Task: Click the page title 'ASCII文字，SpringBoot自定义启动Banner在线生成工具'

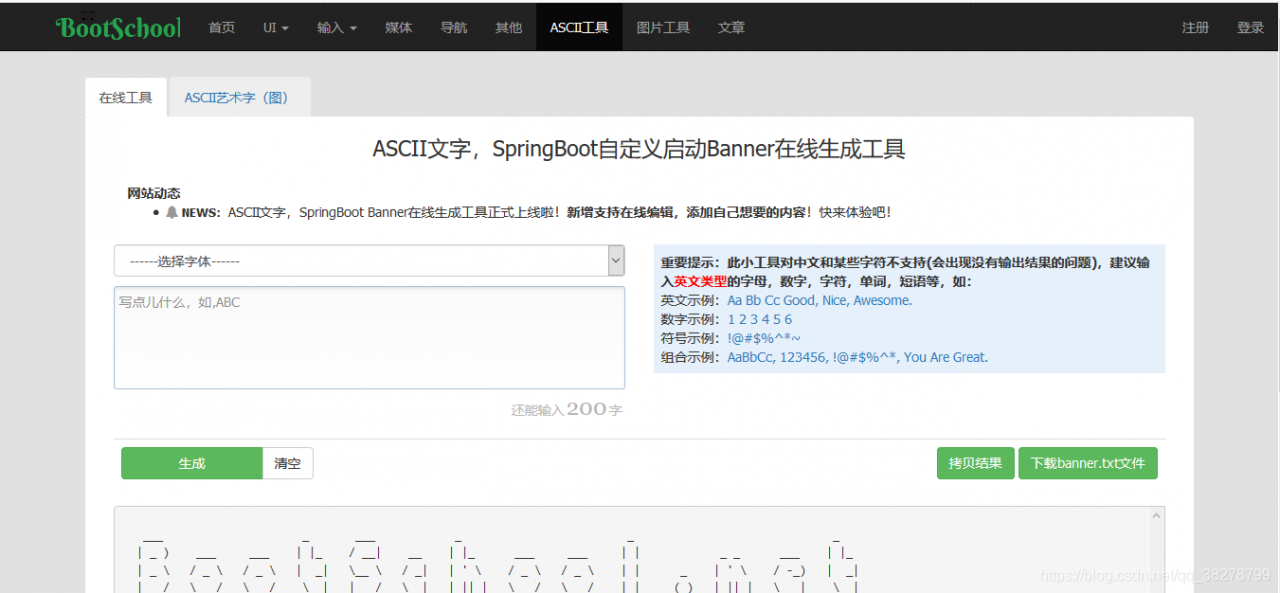Action: click(639, 149)
